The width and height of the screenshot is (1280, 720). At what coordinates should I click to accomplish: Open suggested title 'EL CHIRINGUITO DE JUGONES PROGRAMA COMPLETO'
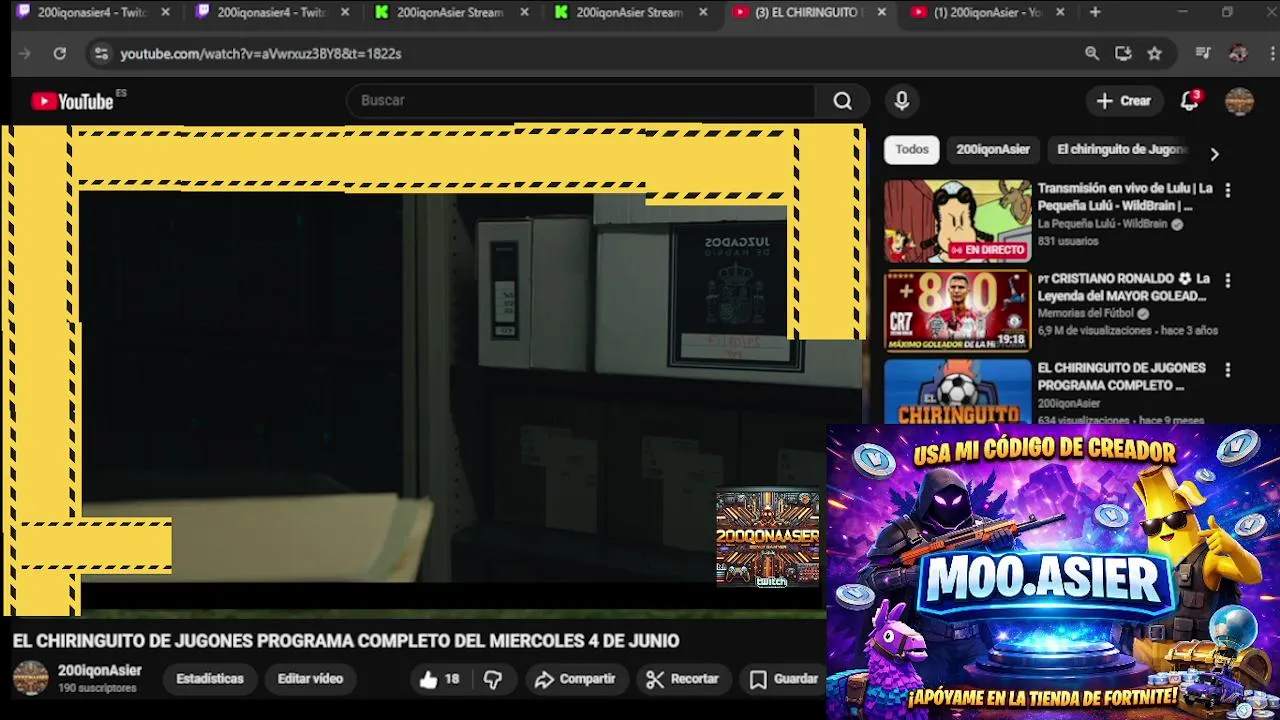tap(1122, 377)
